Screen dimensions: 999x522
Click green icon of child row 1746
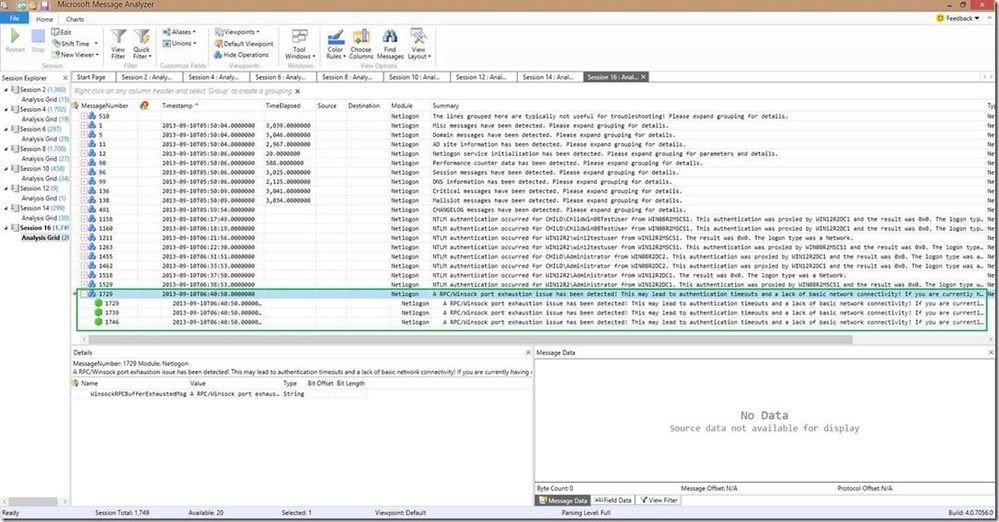98,322
